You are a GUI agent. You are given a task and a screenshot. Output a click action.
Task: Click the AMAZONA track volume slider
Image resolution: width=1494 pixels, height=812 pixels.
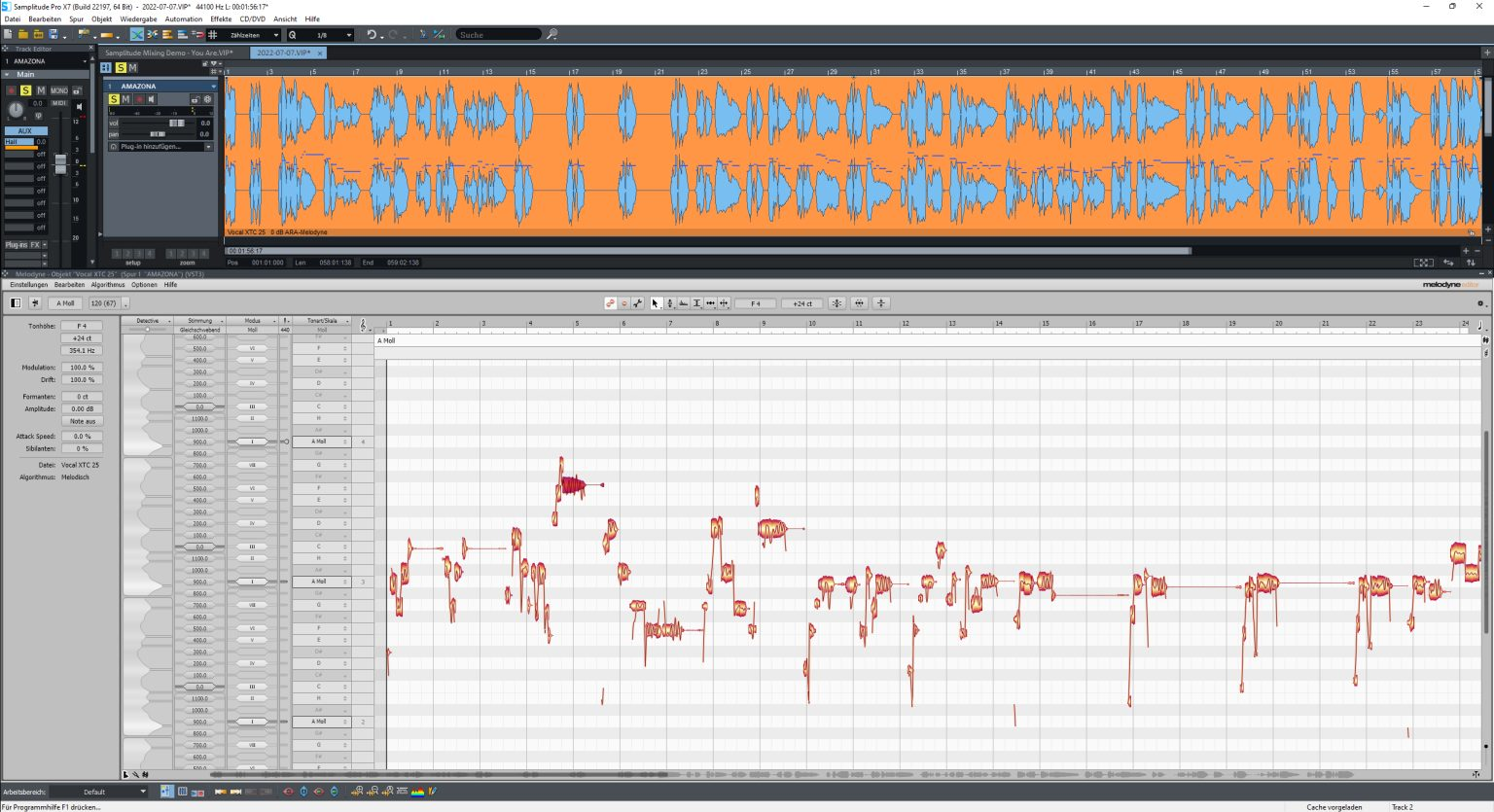click(176, 124)
